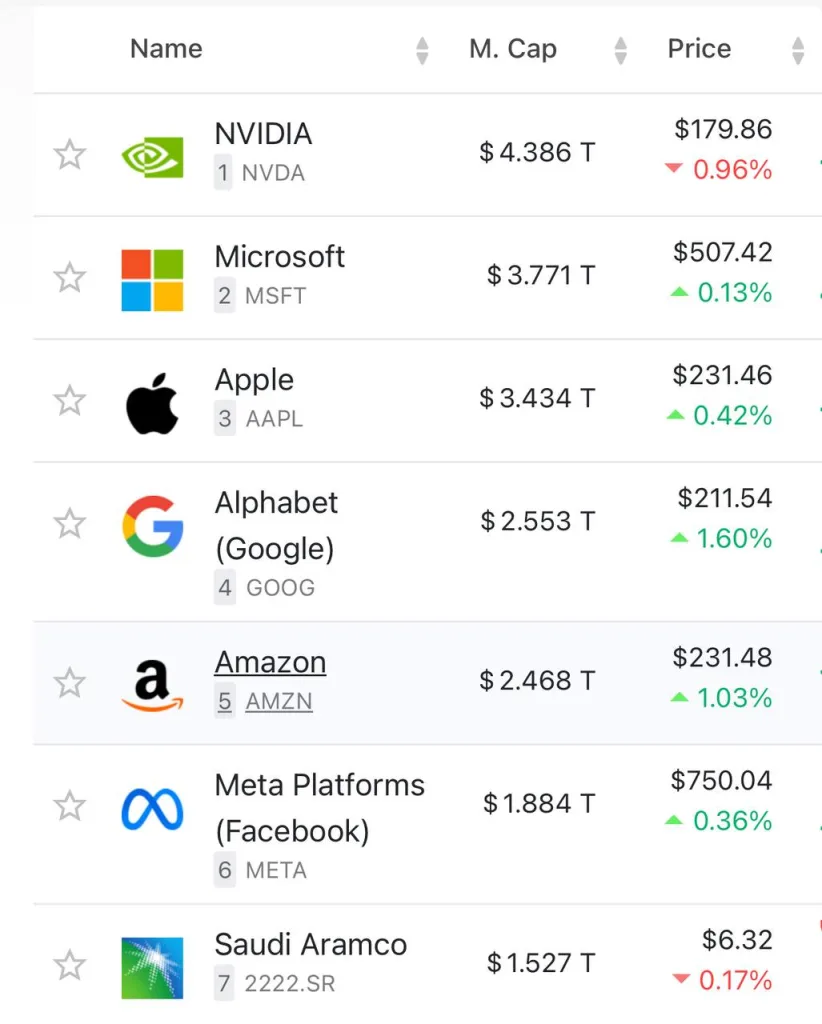Click the NVIDIA logo icon
The width and height of the screenshot is (822, 1024).
pos(152,156)
